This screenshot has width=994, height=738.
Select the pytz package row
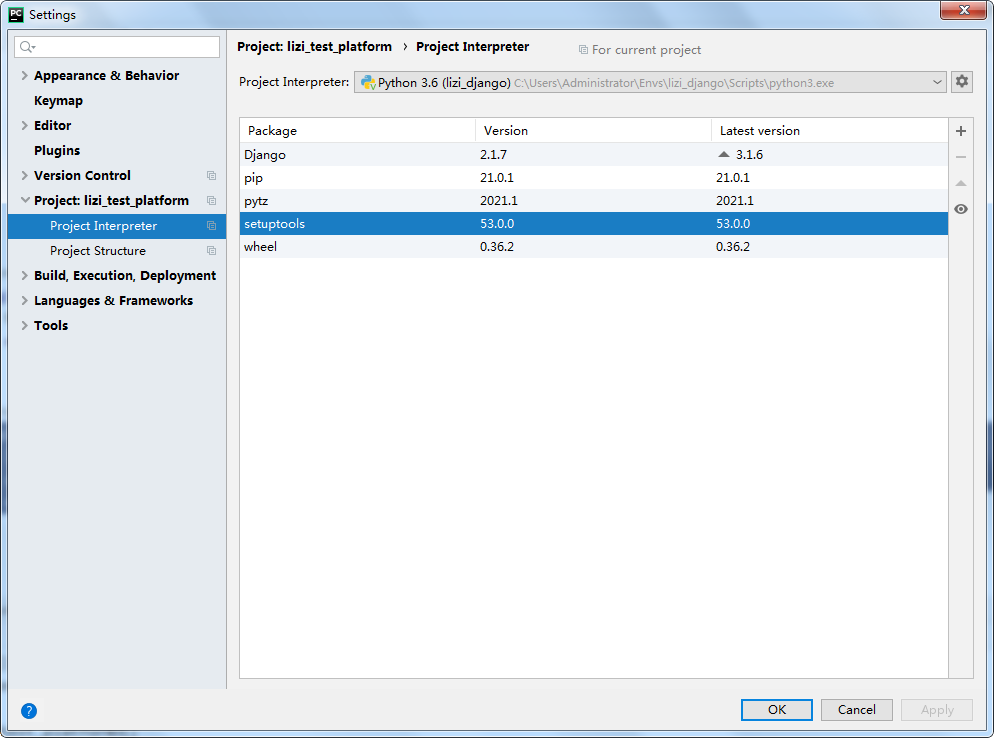tap(594, 200)
